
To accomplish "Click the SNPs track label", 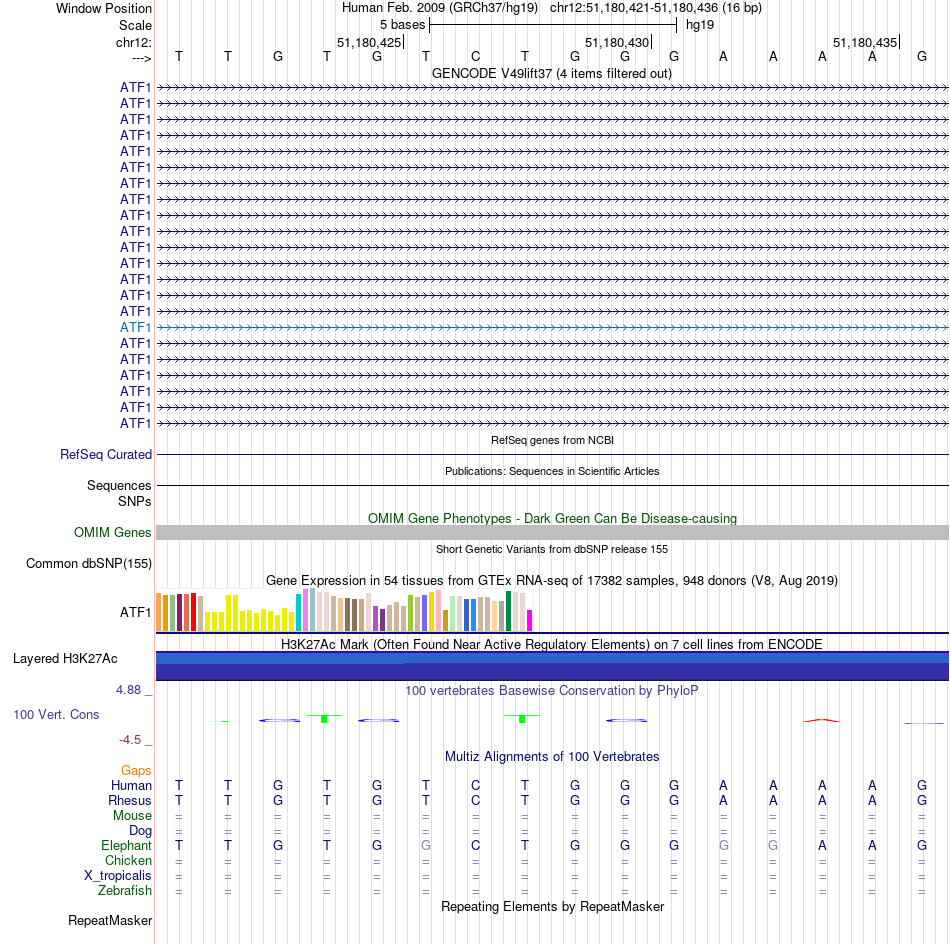I will (135, 501).
